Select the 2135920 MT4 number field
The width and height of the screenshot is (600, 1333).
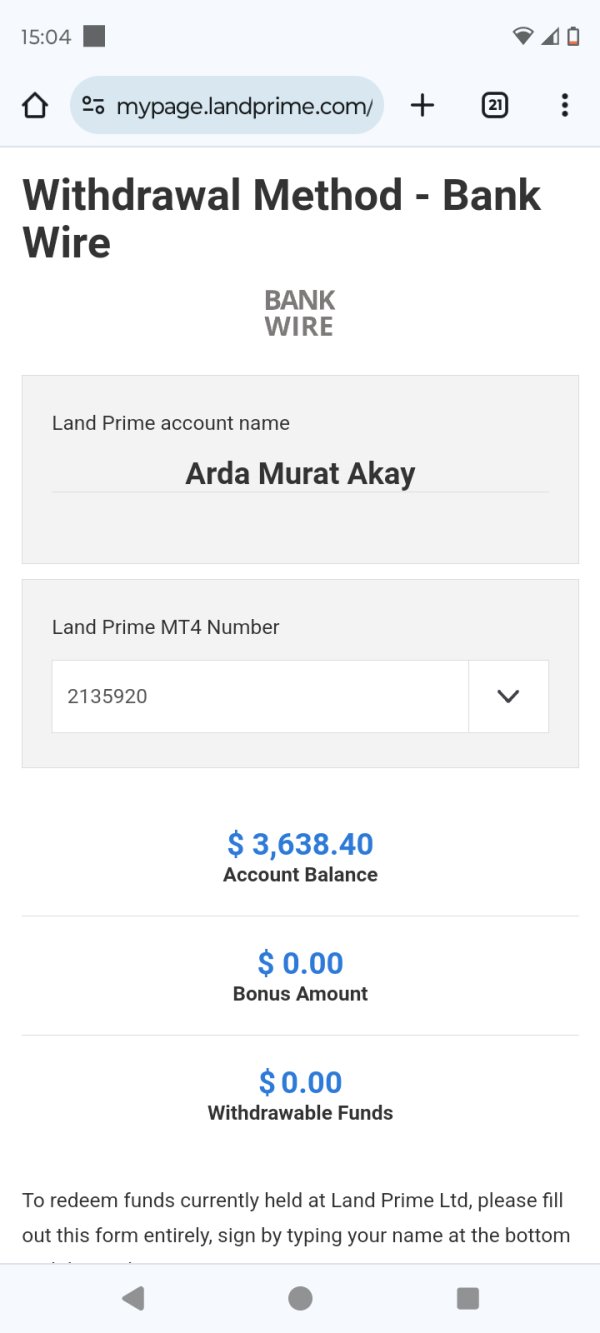[x=260, y=696]
